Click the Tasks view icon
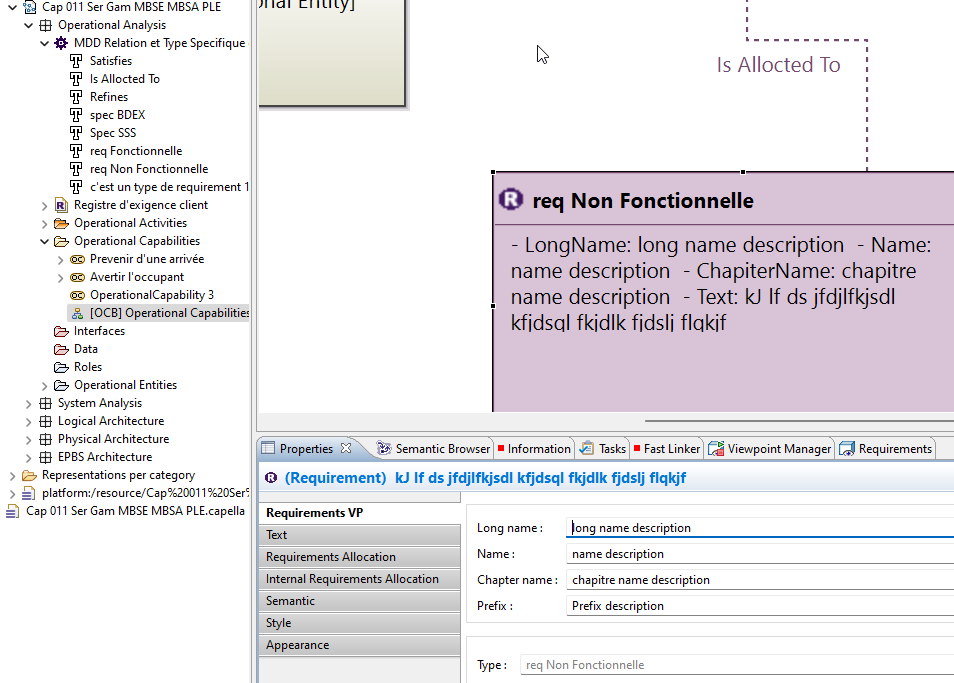The image size is (954, 683). point(587,449)
